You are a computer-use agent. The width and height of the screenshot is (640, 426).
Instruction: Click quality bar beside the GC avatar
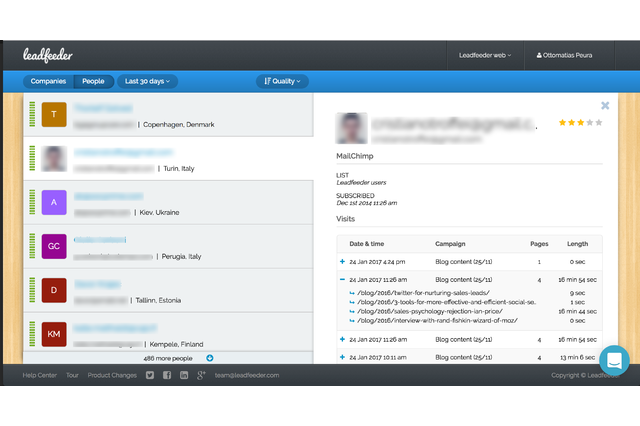pos(32,246)
